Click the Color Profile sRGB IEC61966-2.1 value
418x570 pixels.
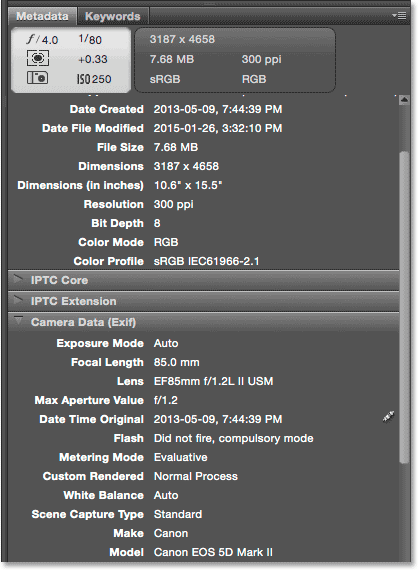click(x=206, y=261)
